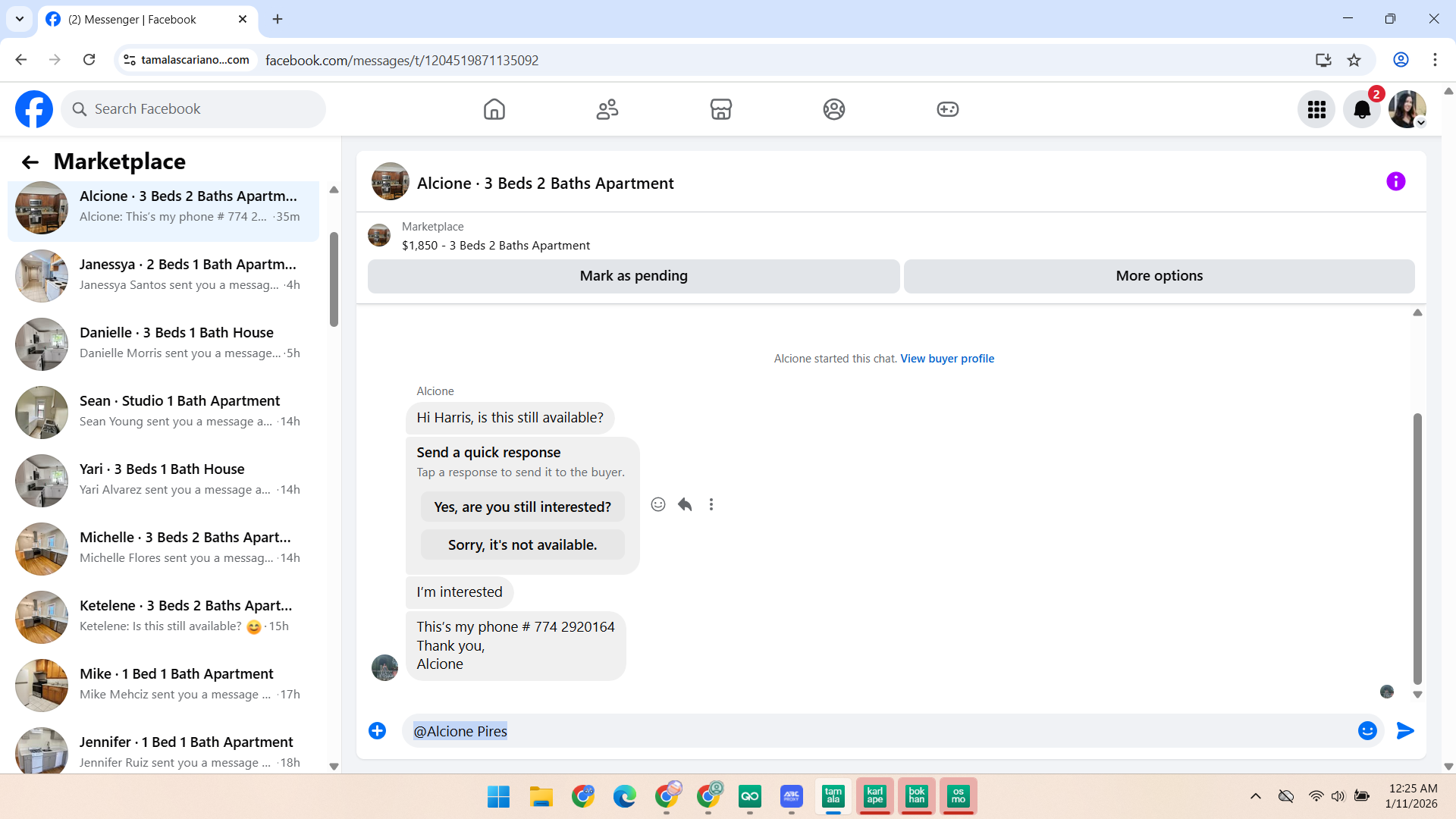Click the blue plus attachment icon
The image size is (1456, 819).
377,730
